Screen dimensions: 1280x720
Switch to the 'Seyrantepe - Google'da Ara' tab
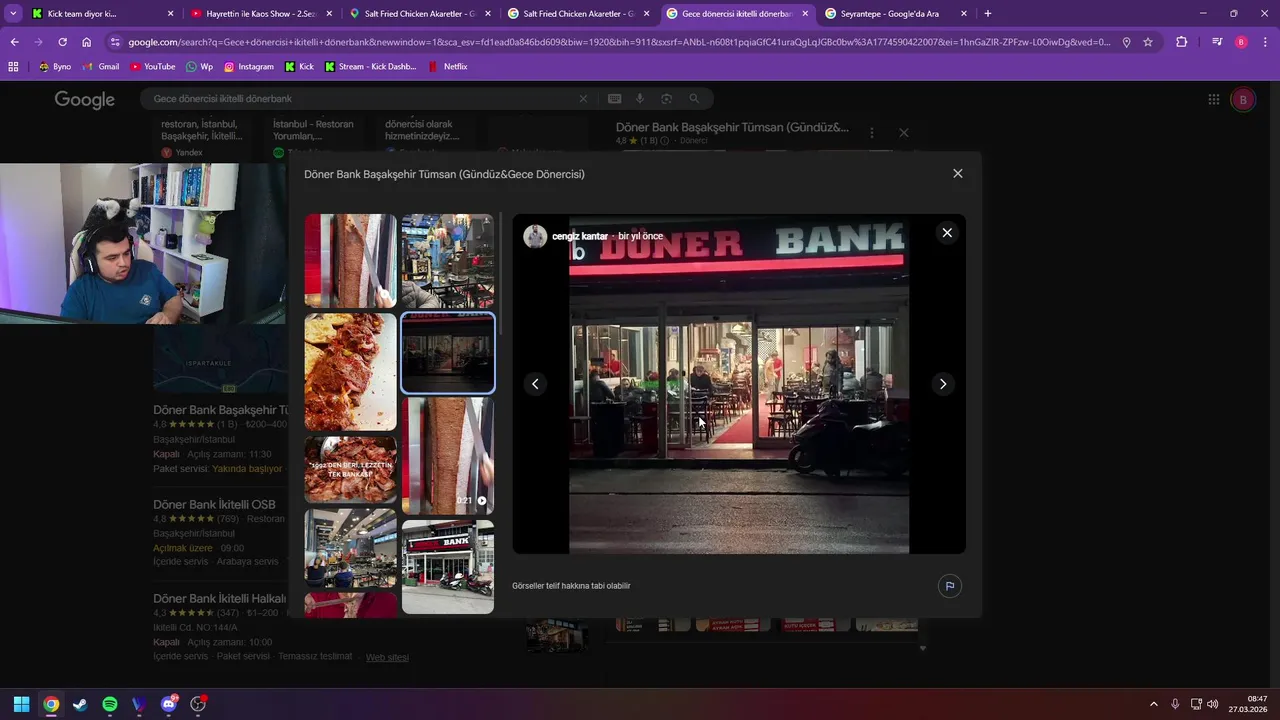[x=895, y=14]
